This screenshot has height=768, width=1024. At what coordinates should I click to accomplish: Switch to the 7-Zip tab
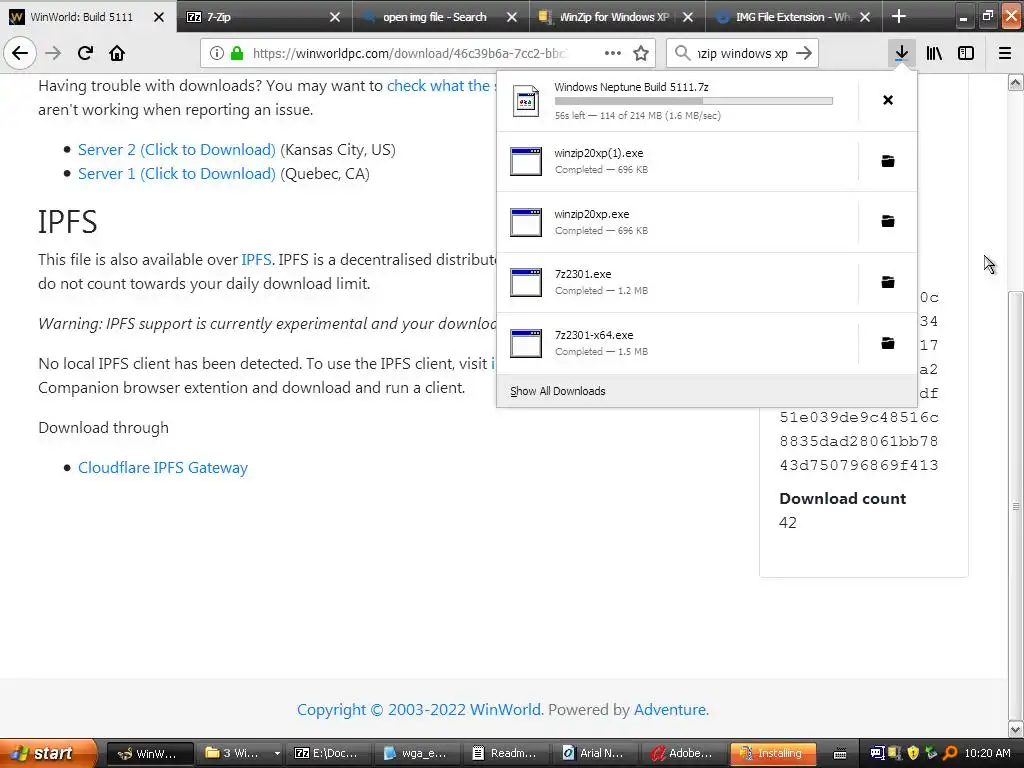[264, 17]
